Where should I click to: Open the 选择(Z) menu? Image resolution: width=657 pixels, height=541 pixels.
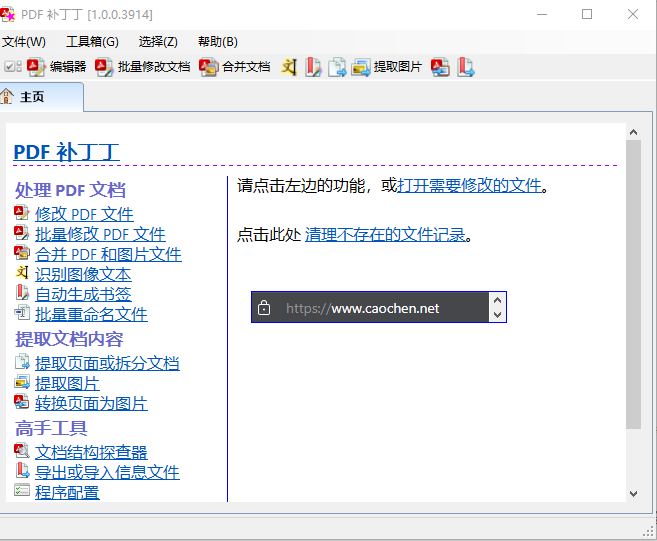pyautogui.click(x=158, y=42)
